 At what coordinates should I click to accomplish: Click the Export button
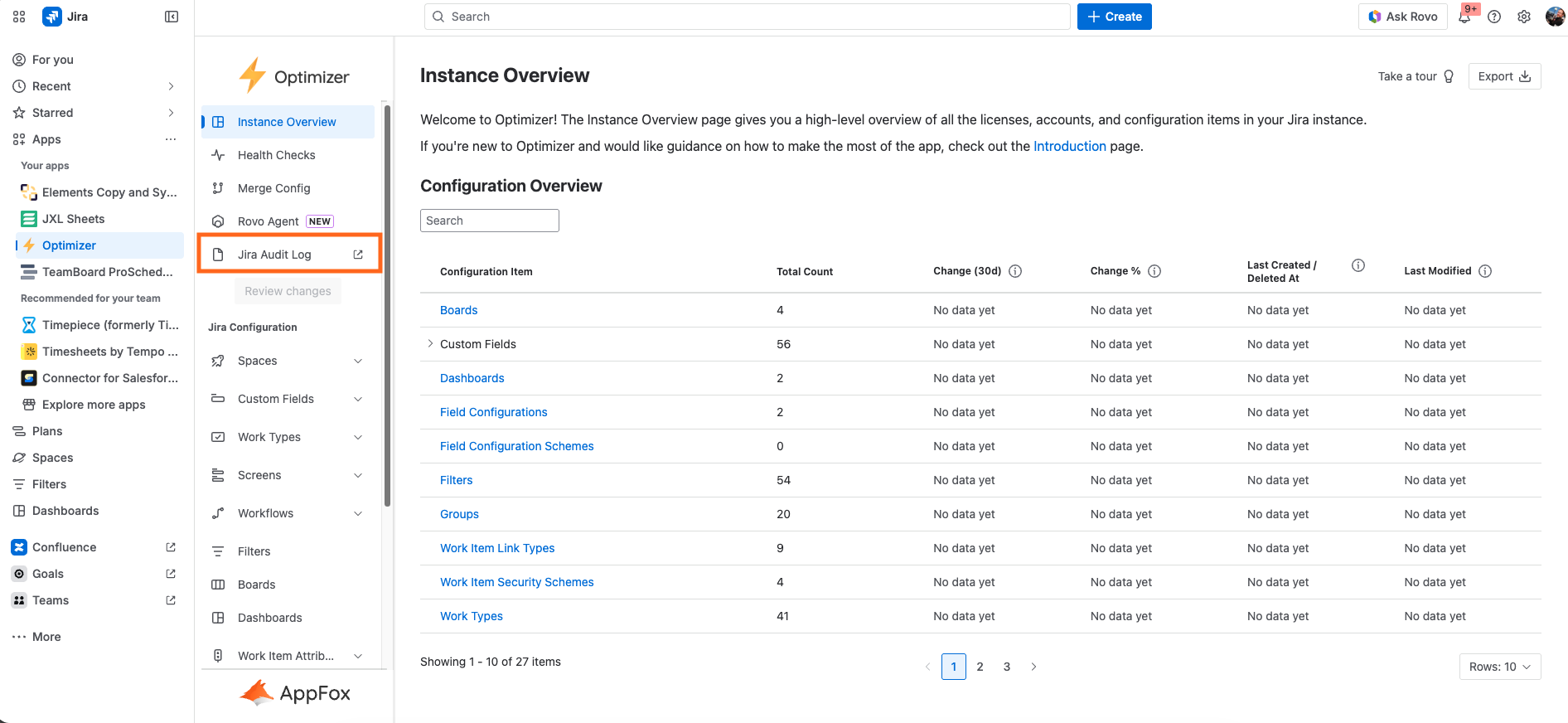click(1503, 76)
